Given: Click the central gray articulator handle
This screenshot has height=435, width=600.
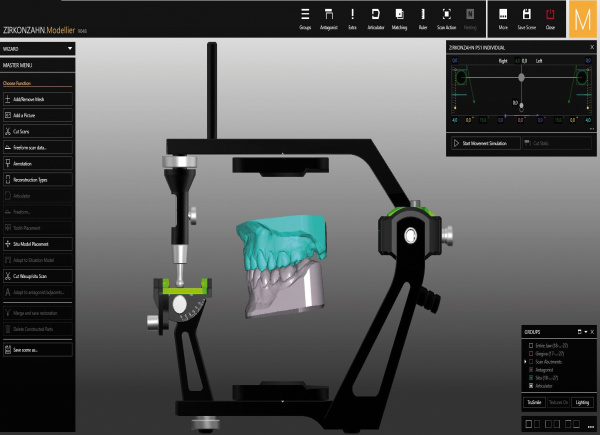Looking at the screenshot, I should pos(521,77).
